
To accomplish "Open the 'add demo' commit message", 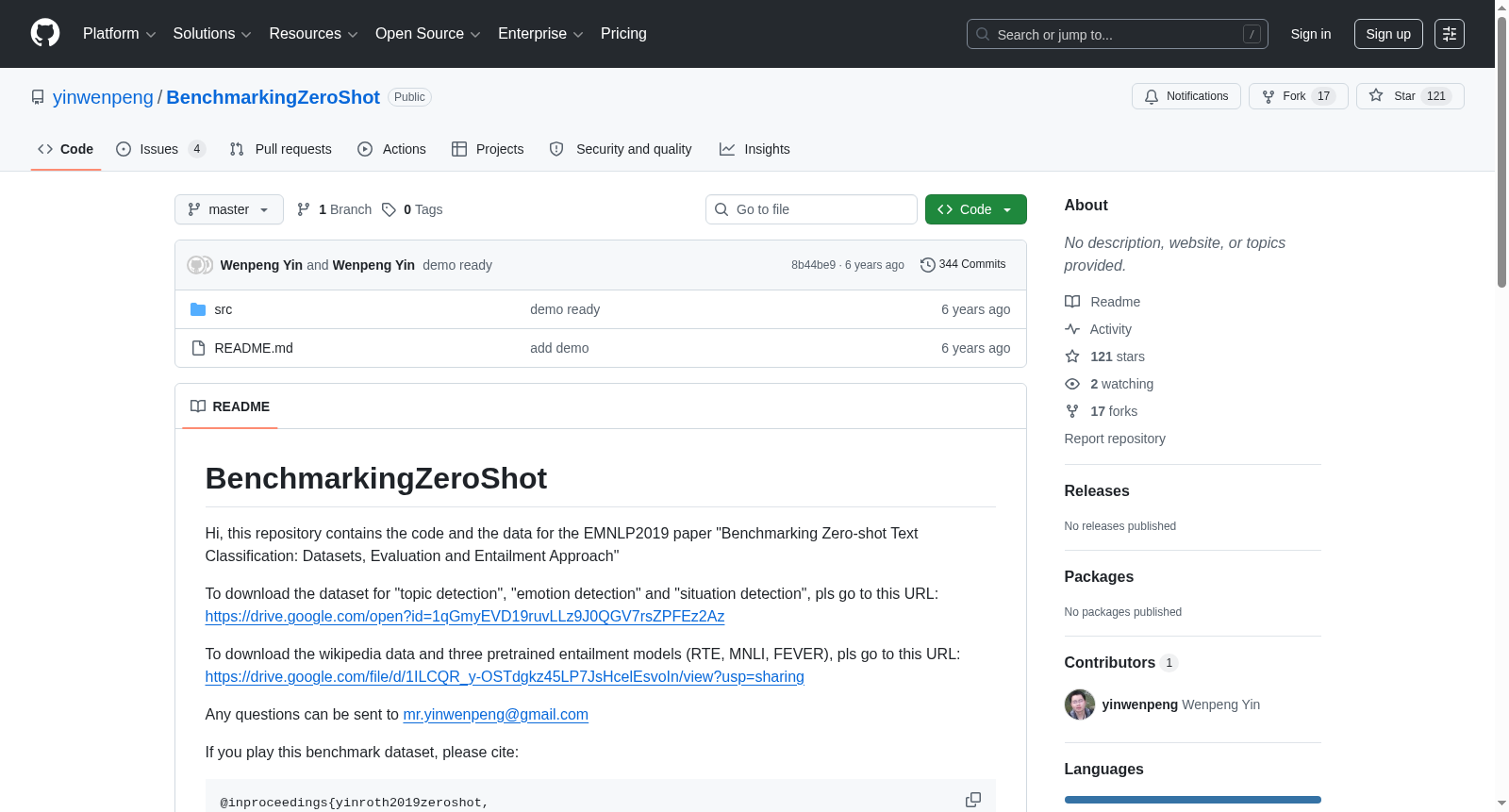I will (559, 348).
